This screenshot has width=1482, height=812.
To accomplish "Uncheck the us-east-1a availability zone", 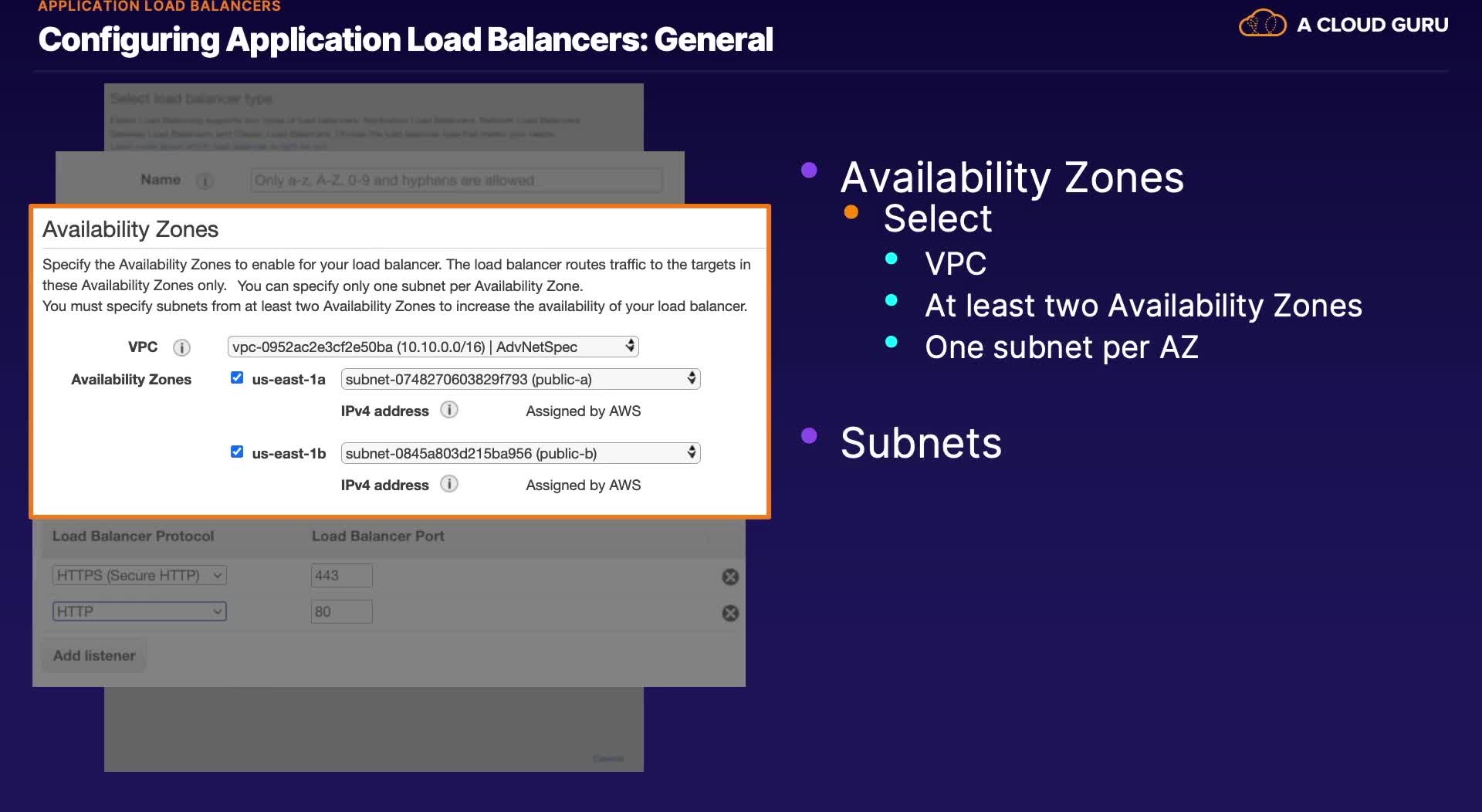I will point(237,377).
